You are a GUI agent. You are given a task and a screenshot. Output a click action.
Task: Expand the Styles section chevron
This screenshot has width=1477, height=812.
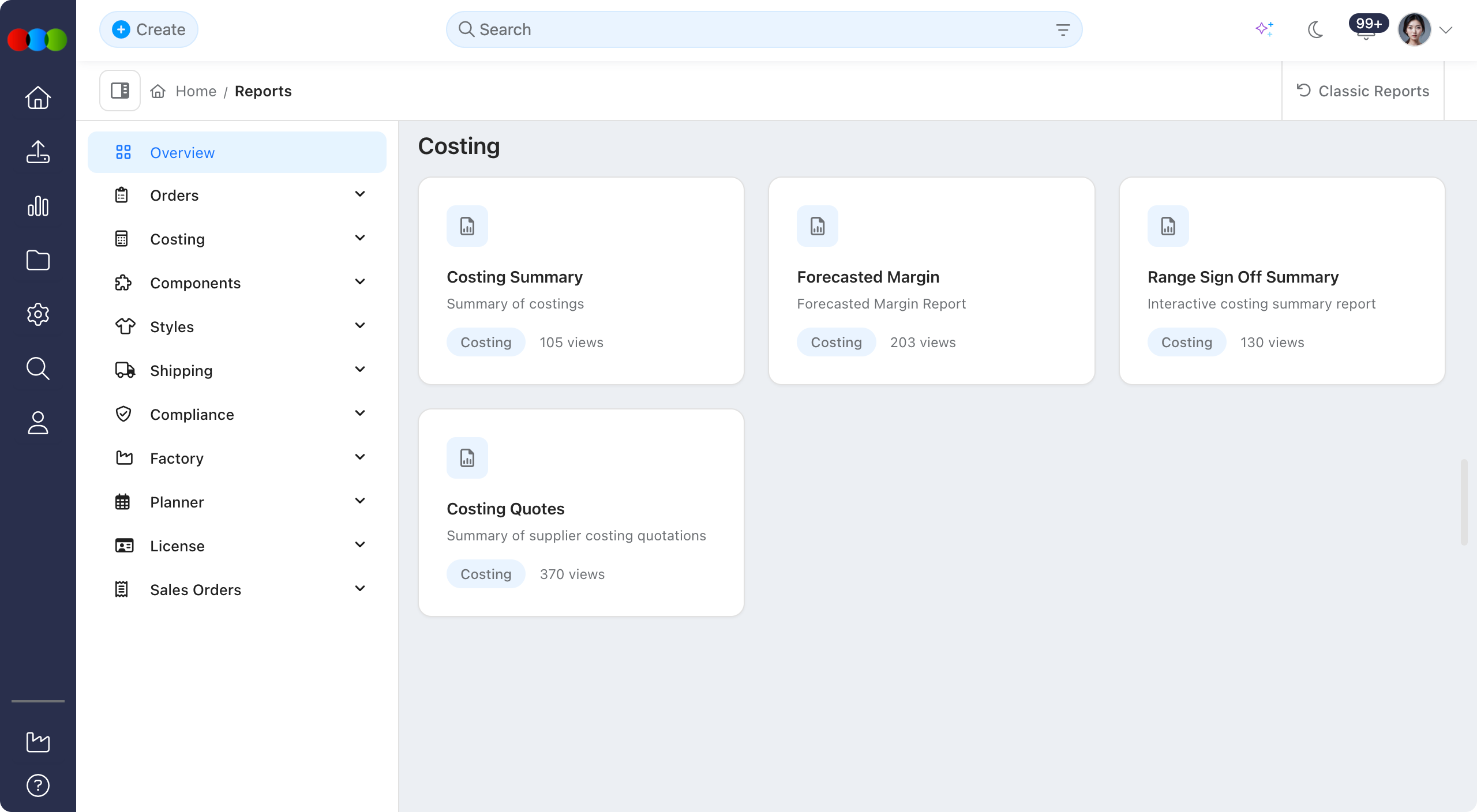tap(360, 326)
